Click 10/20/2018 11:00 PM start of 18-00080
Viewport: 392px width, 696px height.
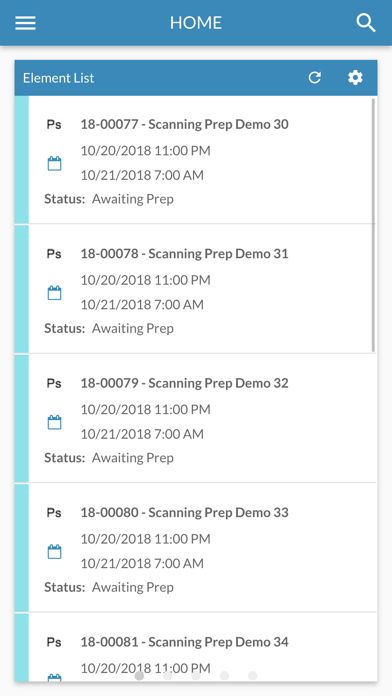[x=145, y=539]
